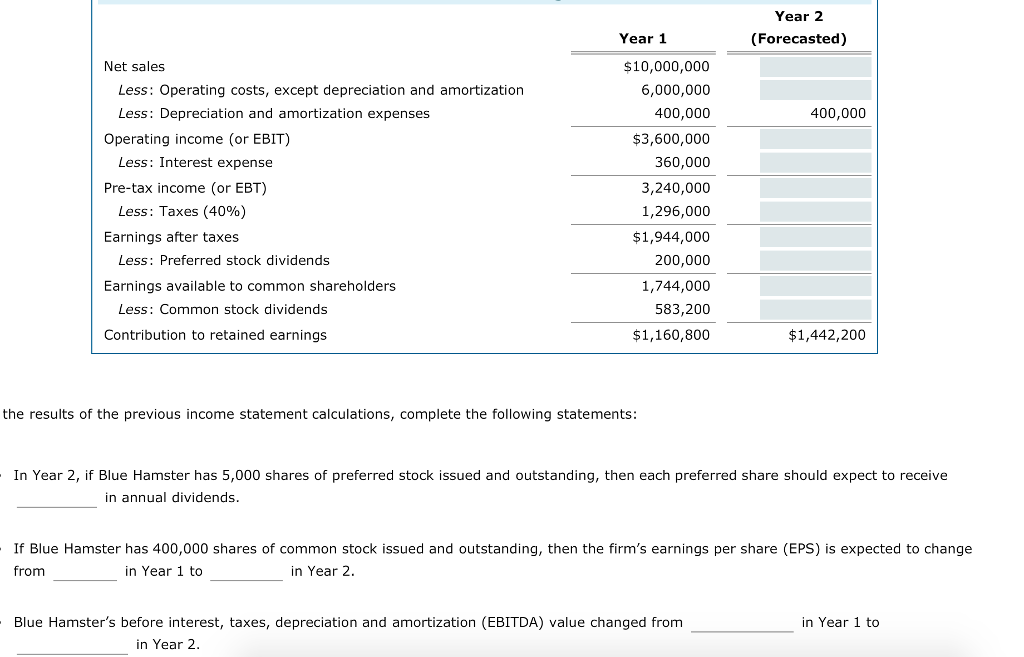
Task: Click the Year 2 Earnings after taxes field
Action: (800, 237)
